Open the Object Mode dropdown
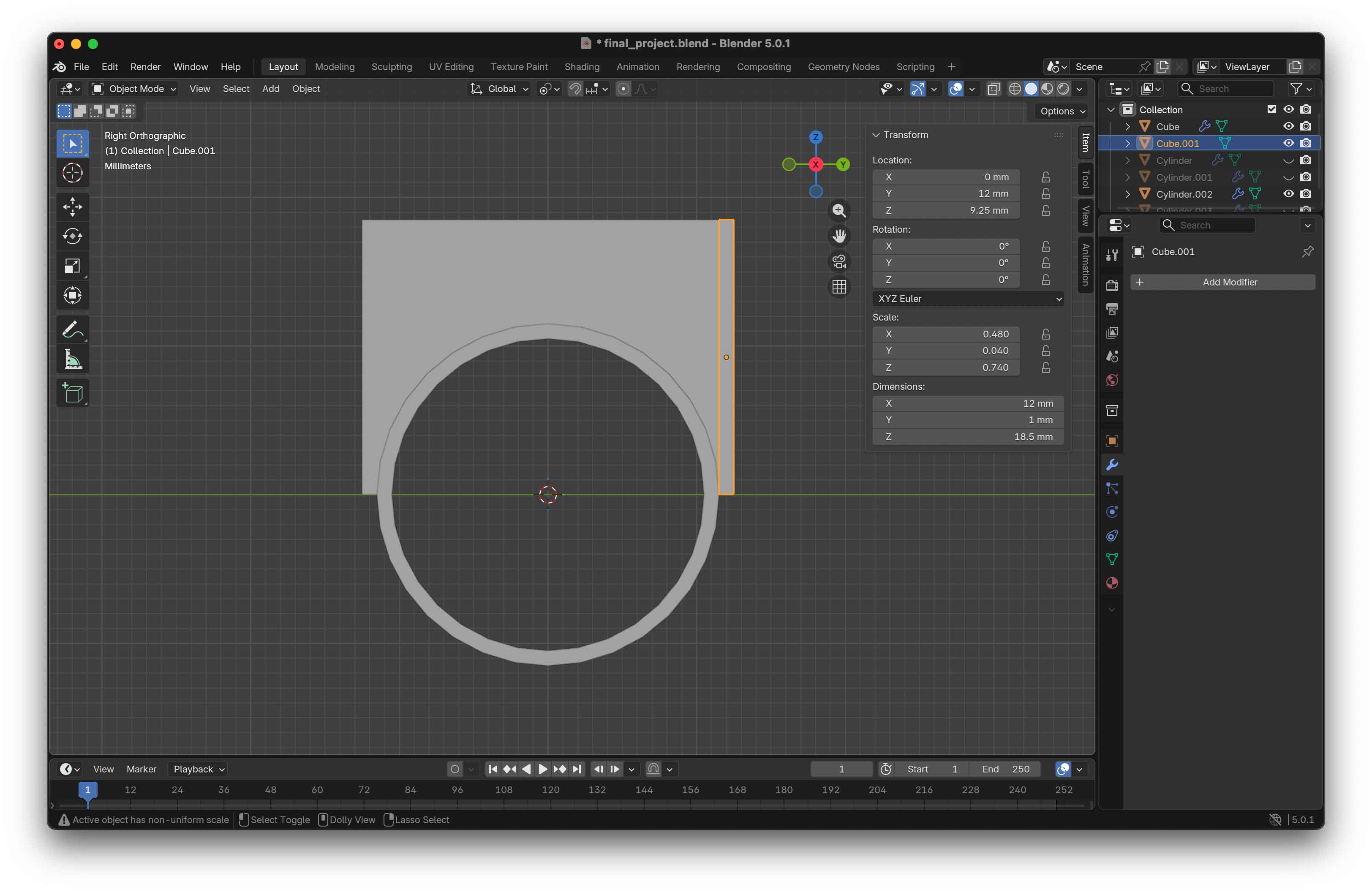Screen dimensions: 1372x892 pyautogui.click(x=135, y=89)
